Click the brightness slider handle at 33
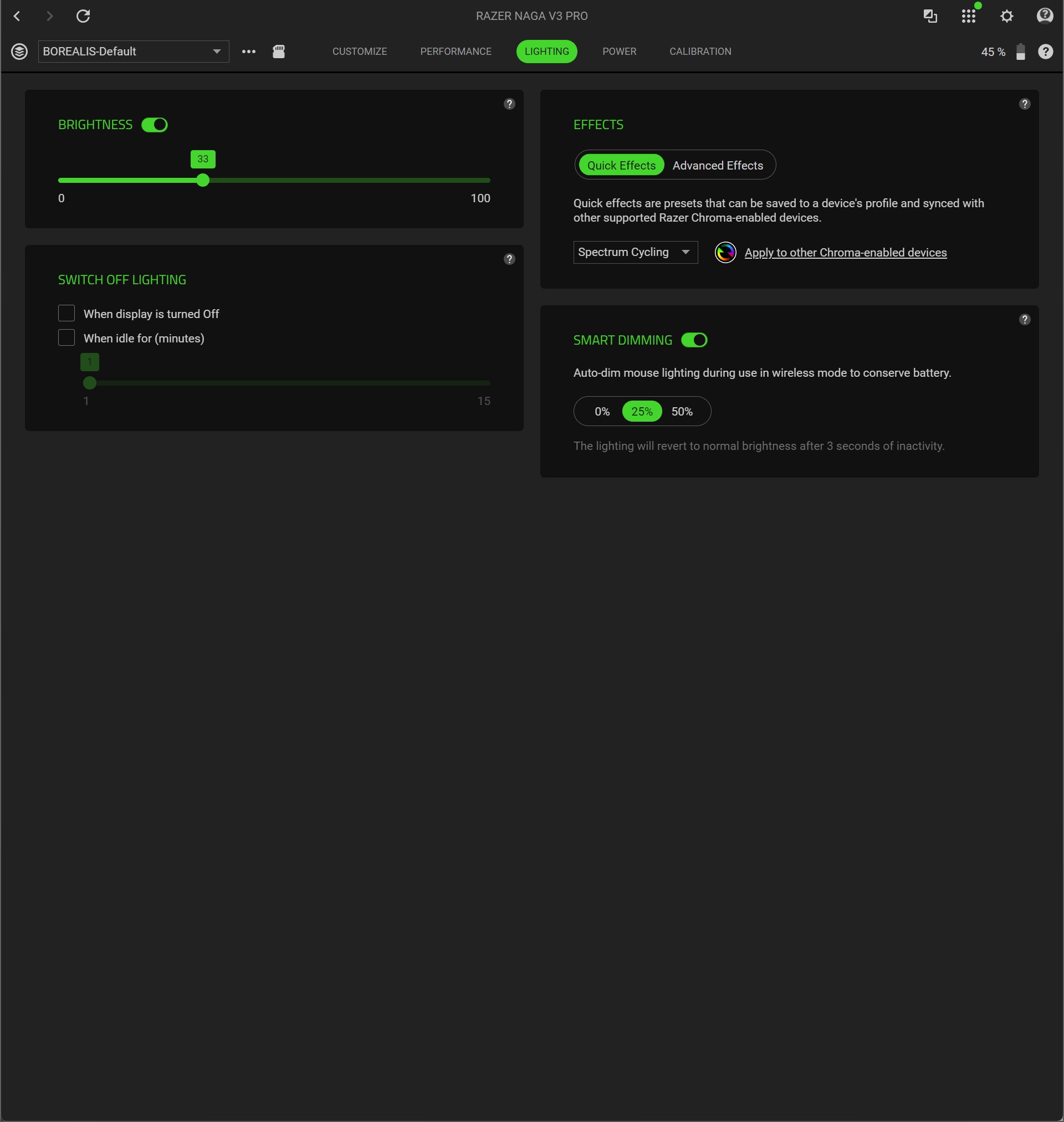Screen dimensions: 1064x1122 (203, 180)
